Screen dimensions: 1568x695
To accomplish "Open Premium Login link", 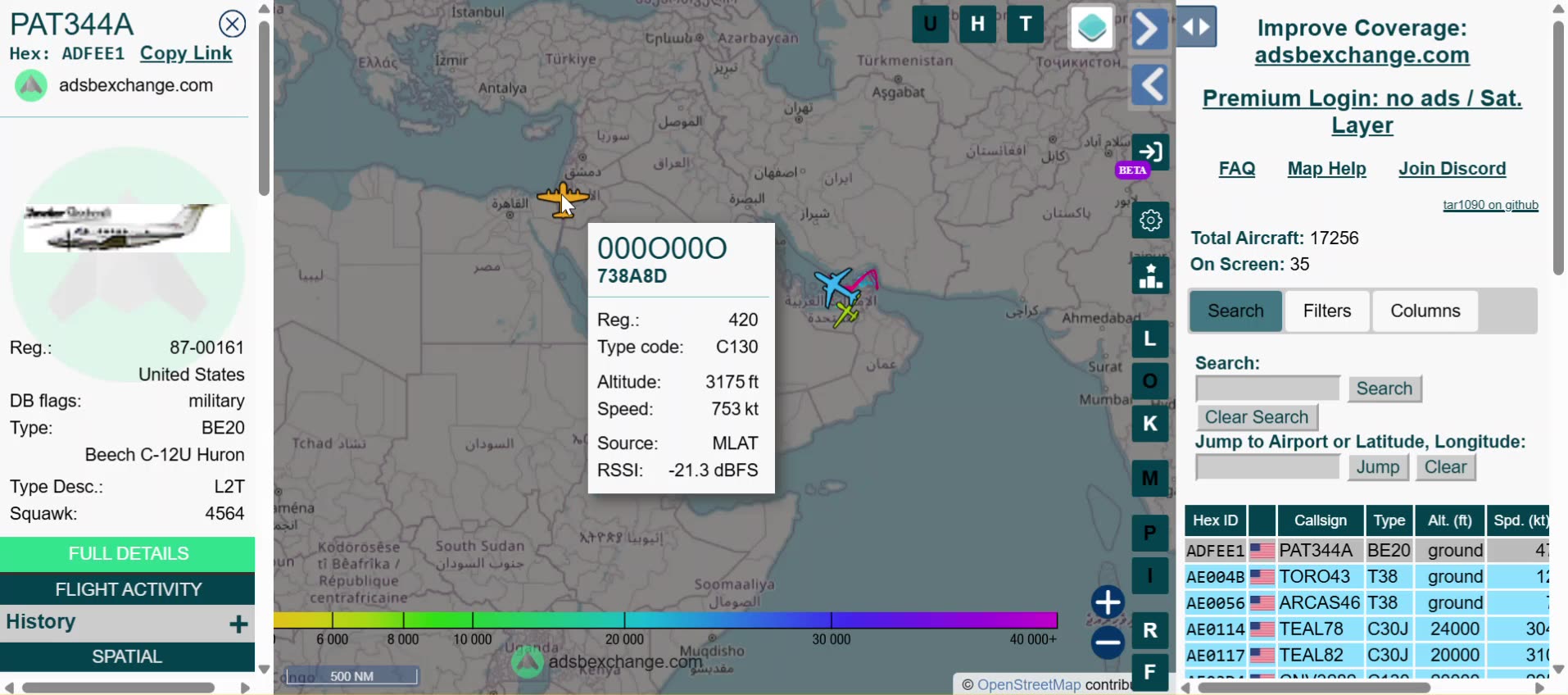I will pos(1362,111).
